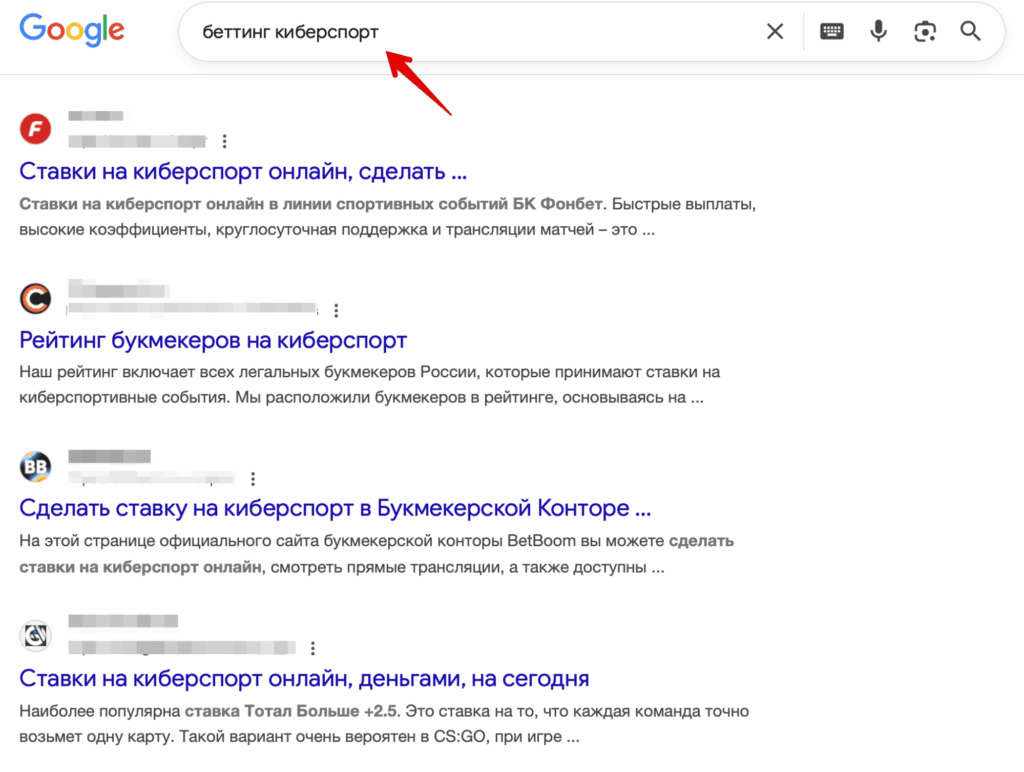1024x772 pixels.
Task: Start voice search with microphone icon
Action: pyautogui.click(x=878, y=32)
